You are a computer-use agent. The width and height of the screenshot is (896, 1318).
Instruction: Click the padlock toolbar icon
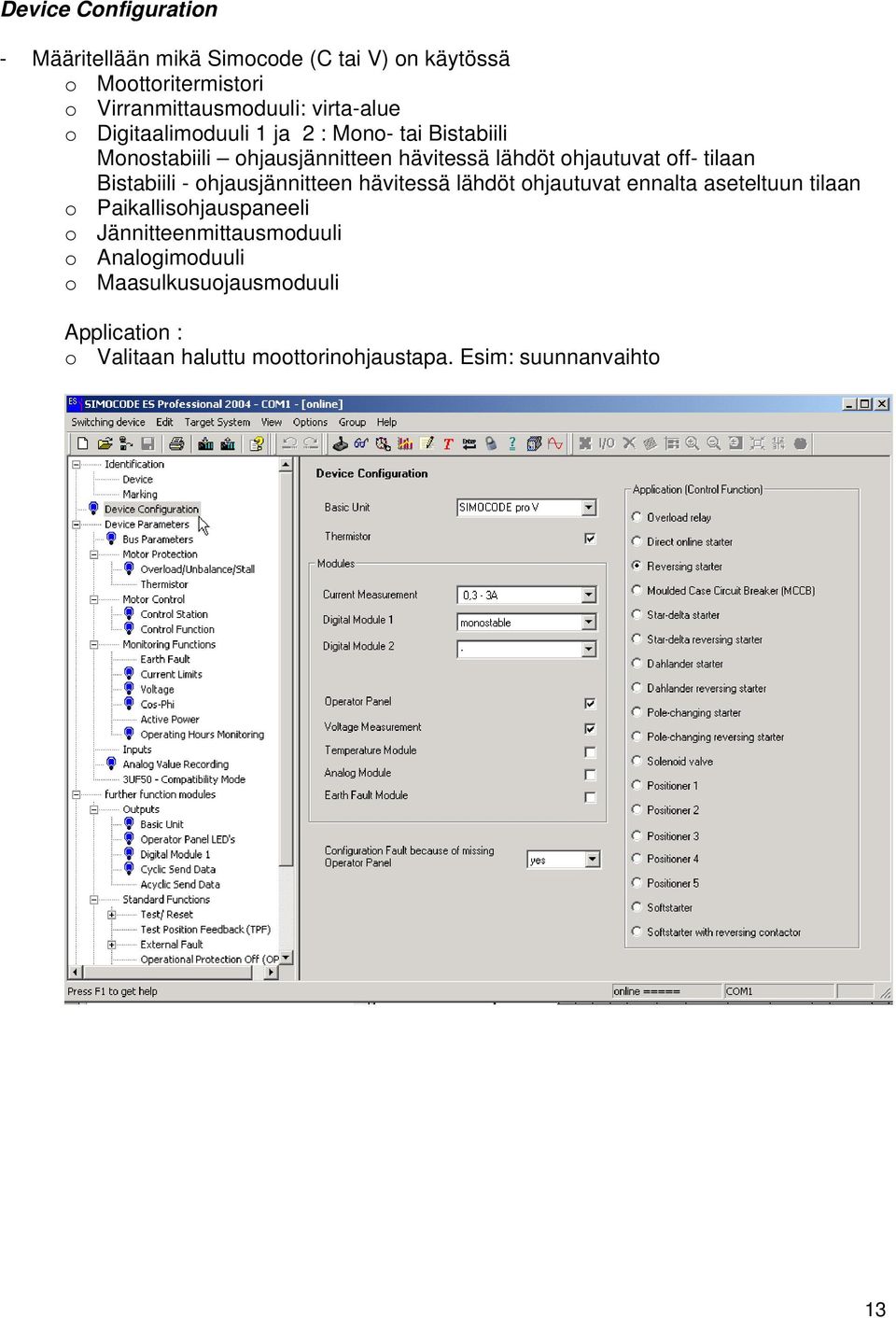point(491,443)
